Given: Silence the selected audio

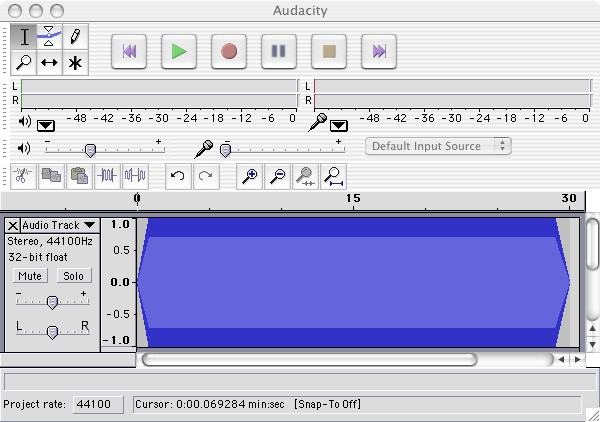Looking at the screenshot, I should pos(135,176).
